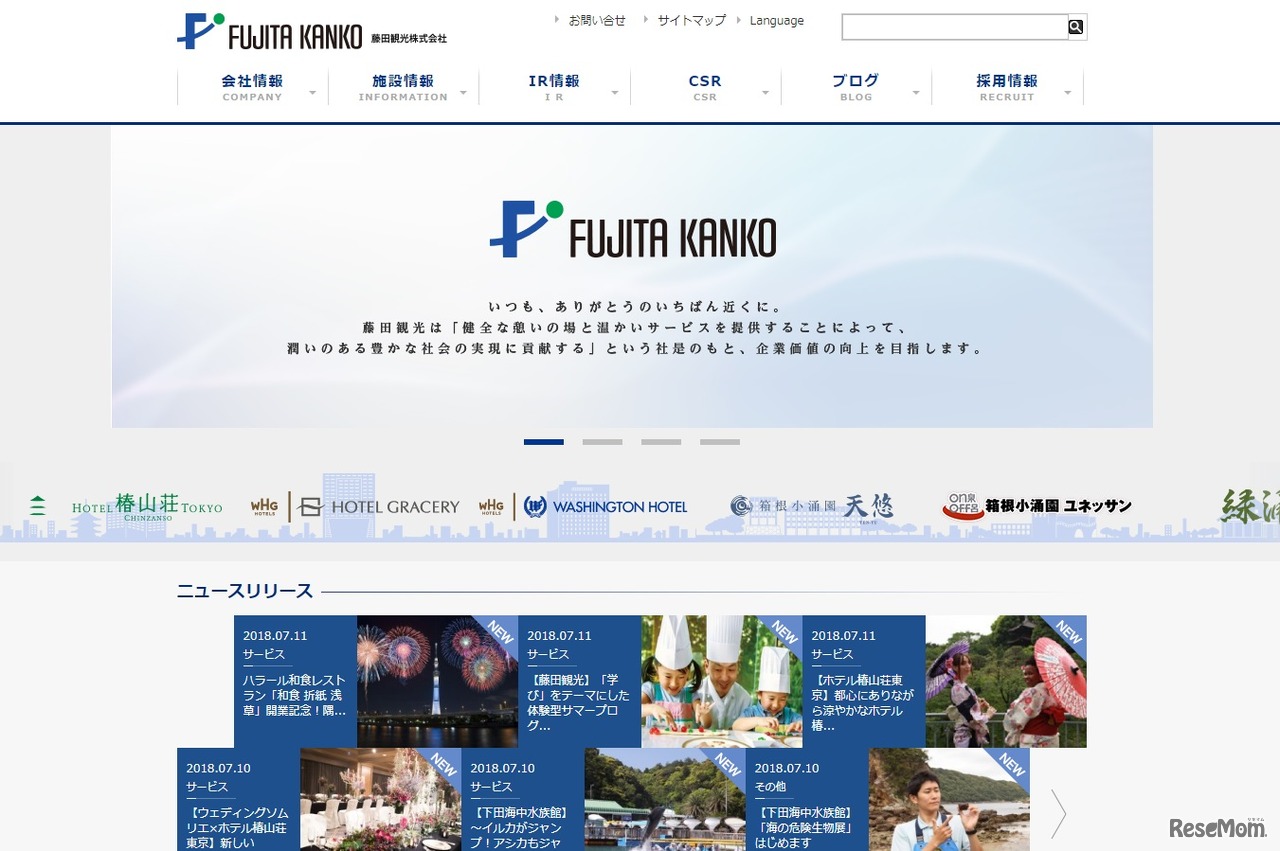Click the Fujita Kanko banner logo

(x=633, y=230)
